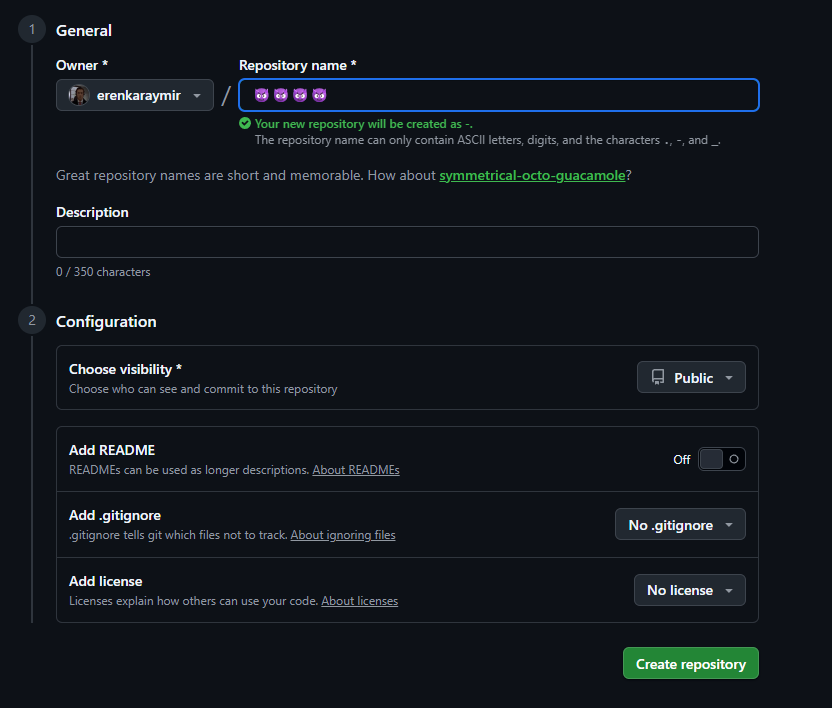
Task: Click the 'Configuration' section heading
Action: 106,322
